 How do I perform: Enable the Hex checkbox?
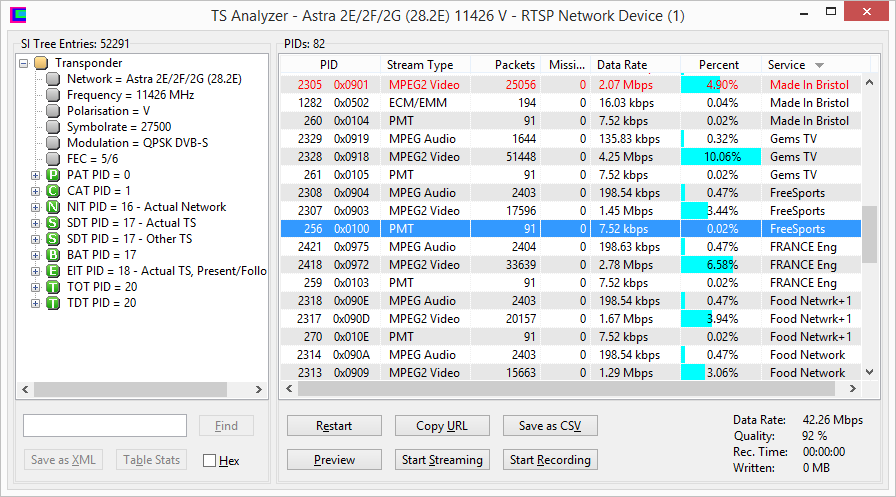point(210,460)
